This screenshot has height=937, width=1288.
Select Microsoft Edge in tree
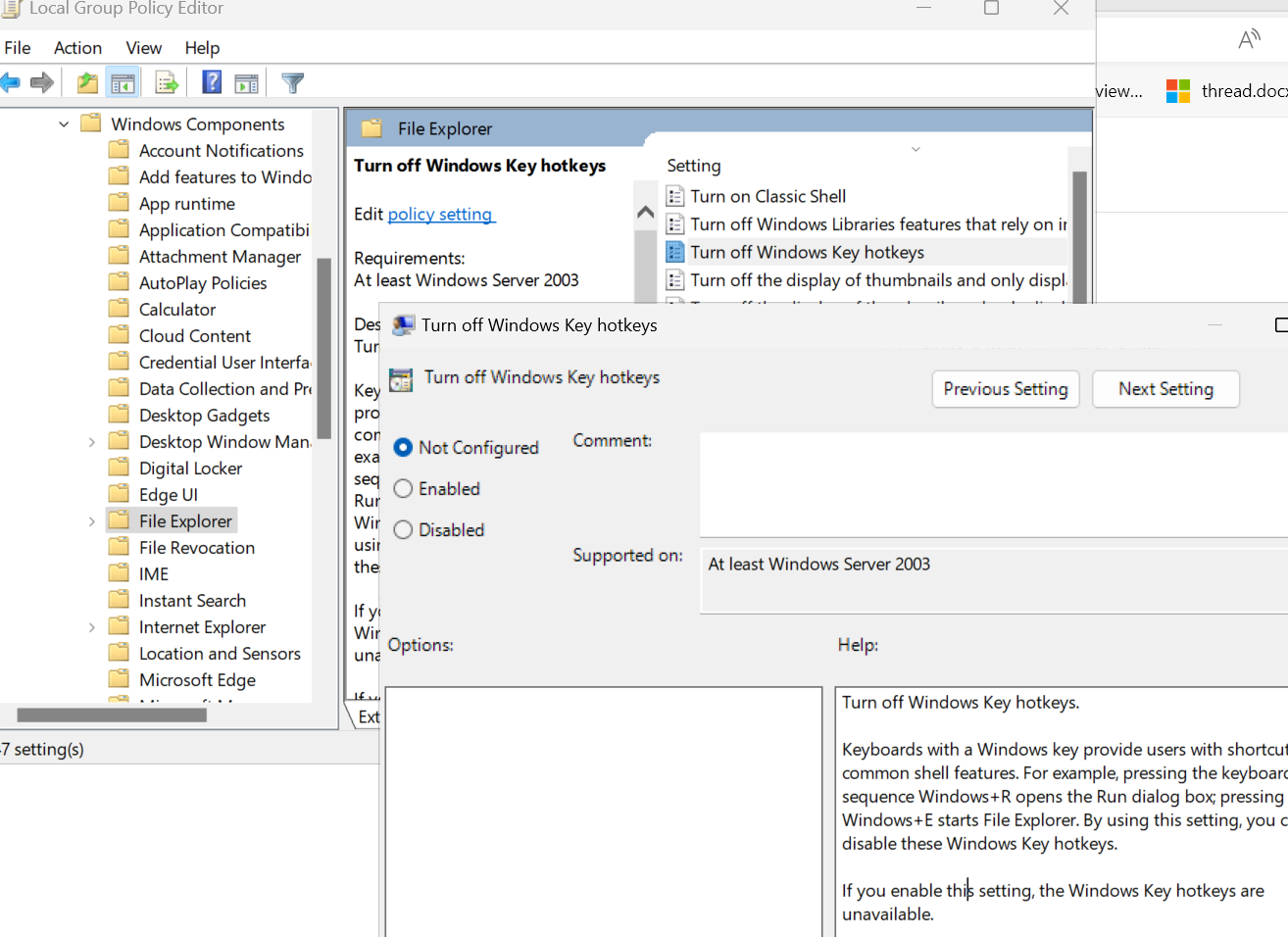click(x=197, y=680)
